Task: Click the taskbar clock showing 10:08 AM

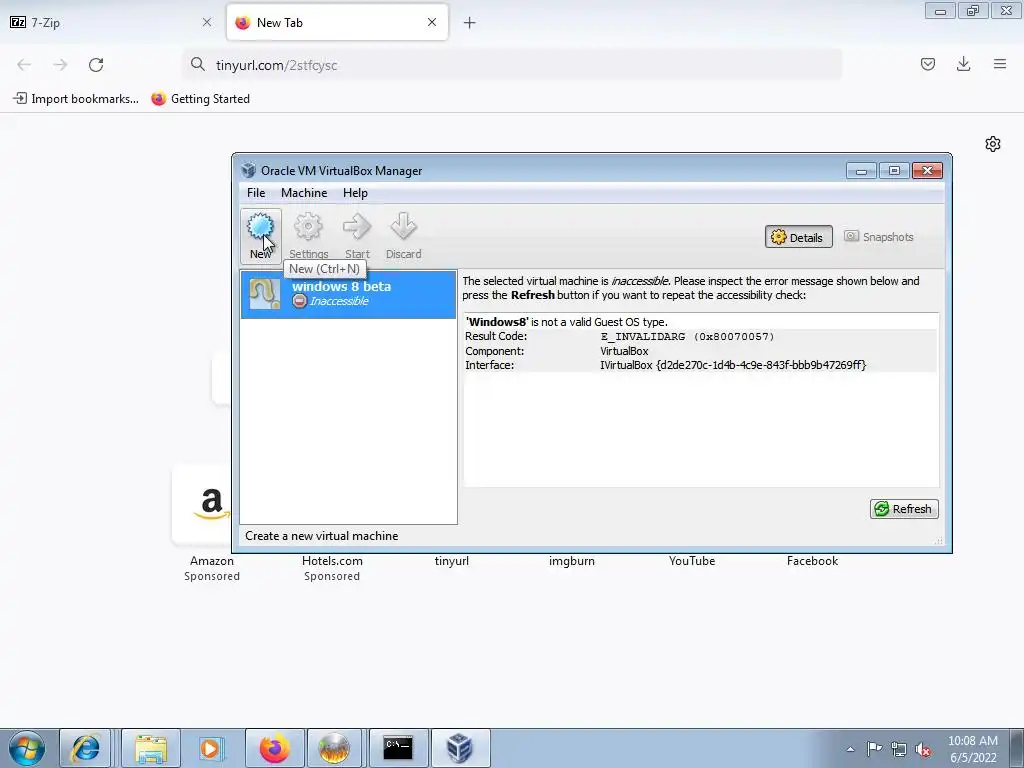Action: 972,749
